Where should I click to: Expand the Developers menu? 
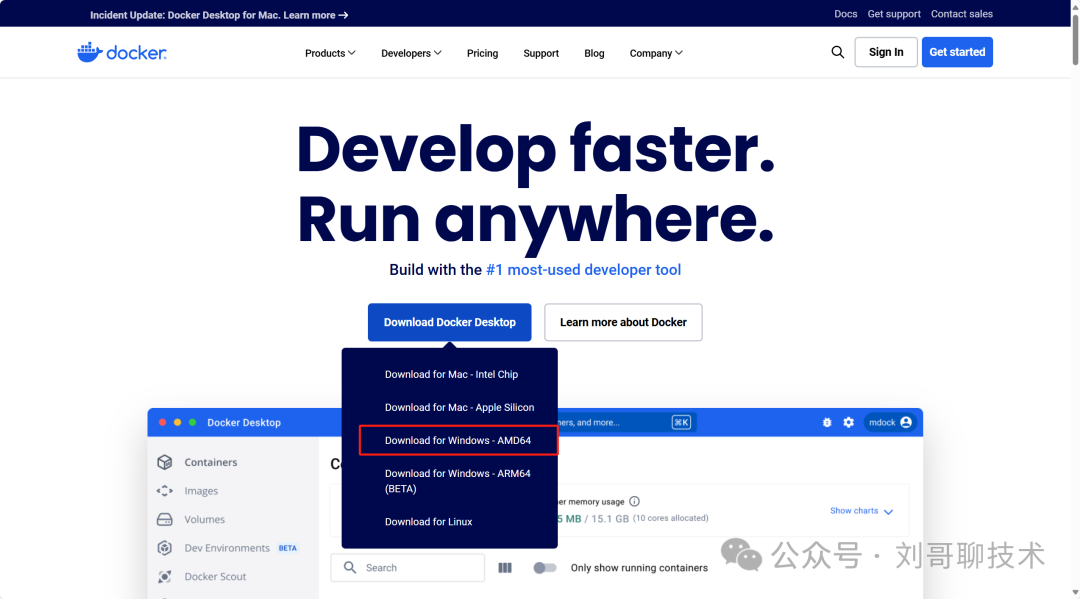(411, 53)
